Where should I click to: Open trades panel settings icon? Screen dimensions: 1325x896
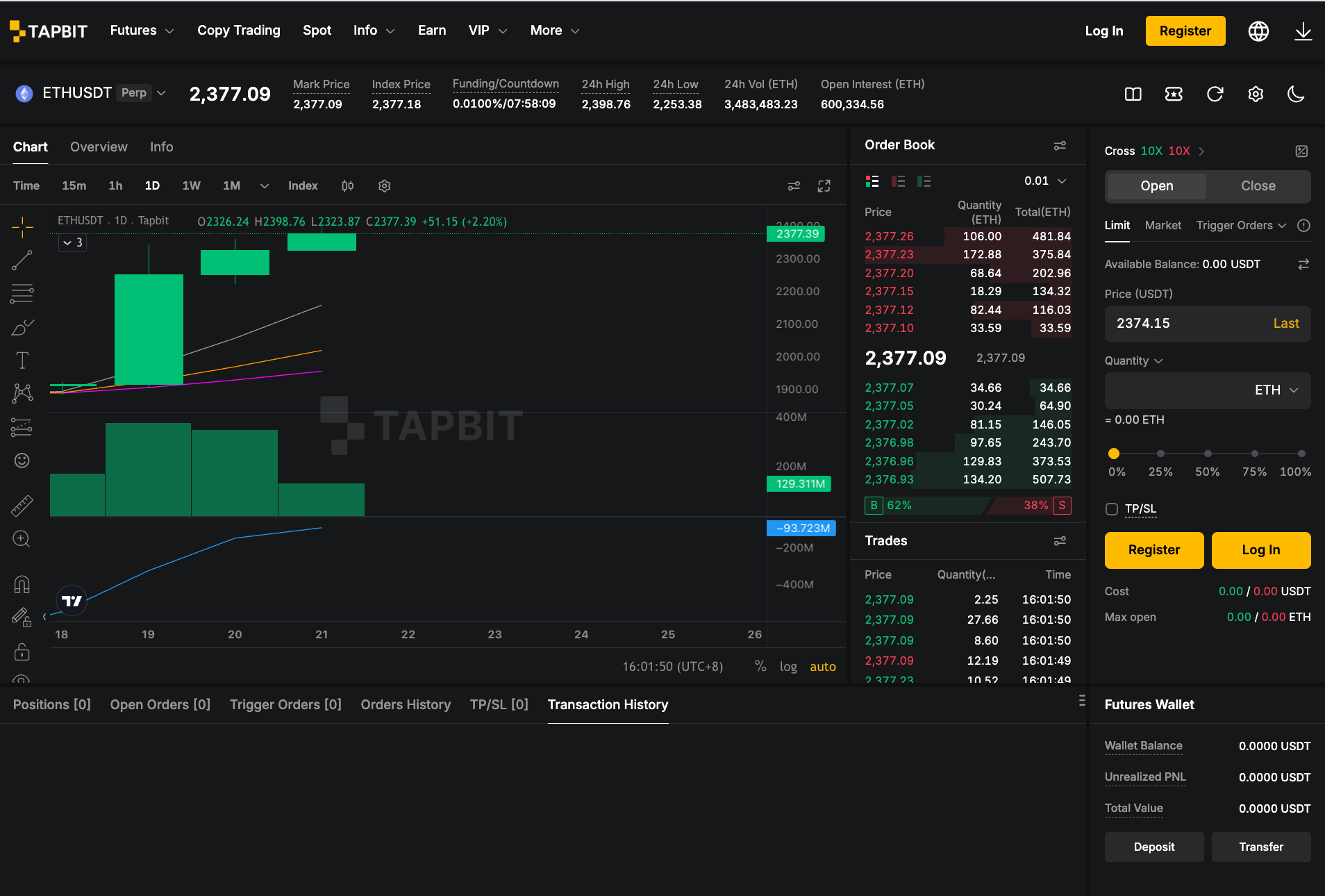pyautogui.click(x=1060, y=540)
